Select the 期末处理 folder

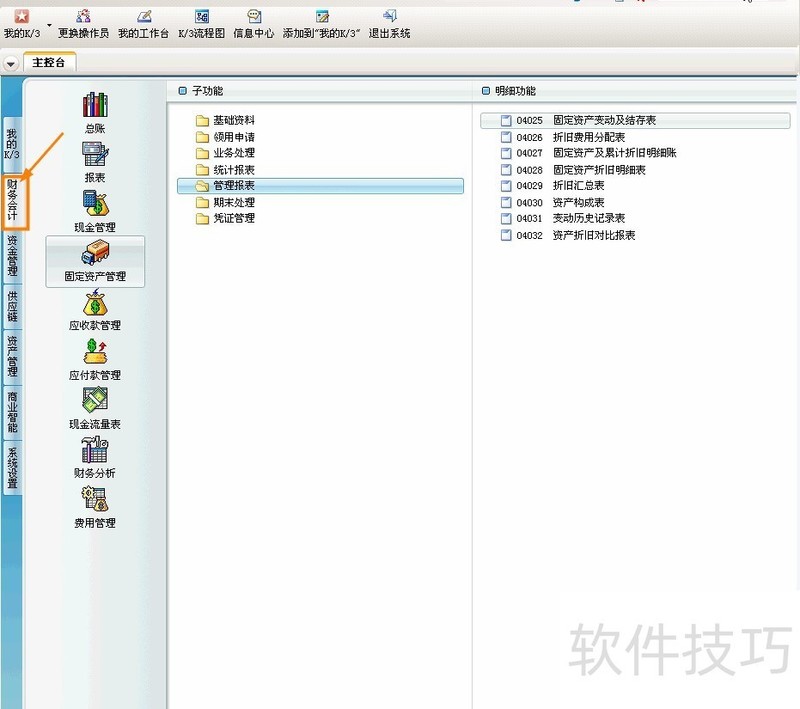[226, 202]
